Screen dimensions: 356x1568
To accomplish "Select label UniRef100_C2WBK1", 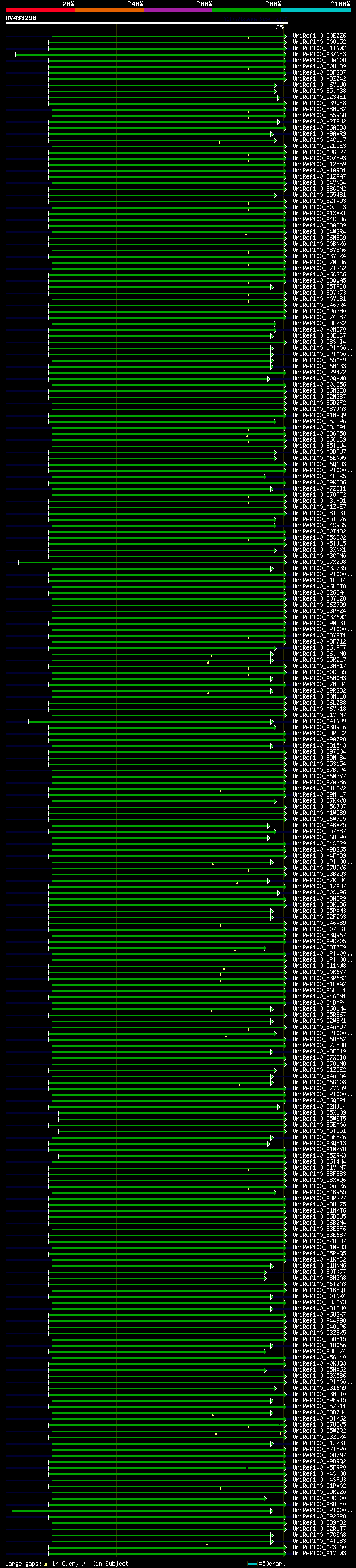I will pos(319,1021).
